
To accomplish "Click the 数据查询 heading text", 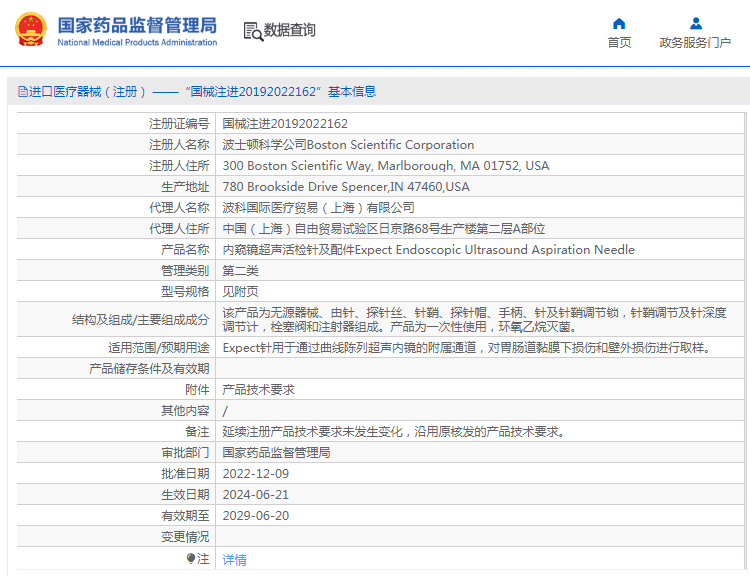I will [x=289, y=30].
